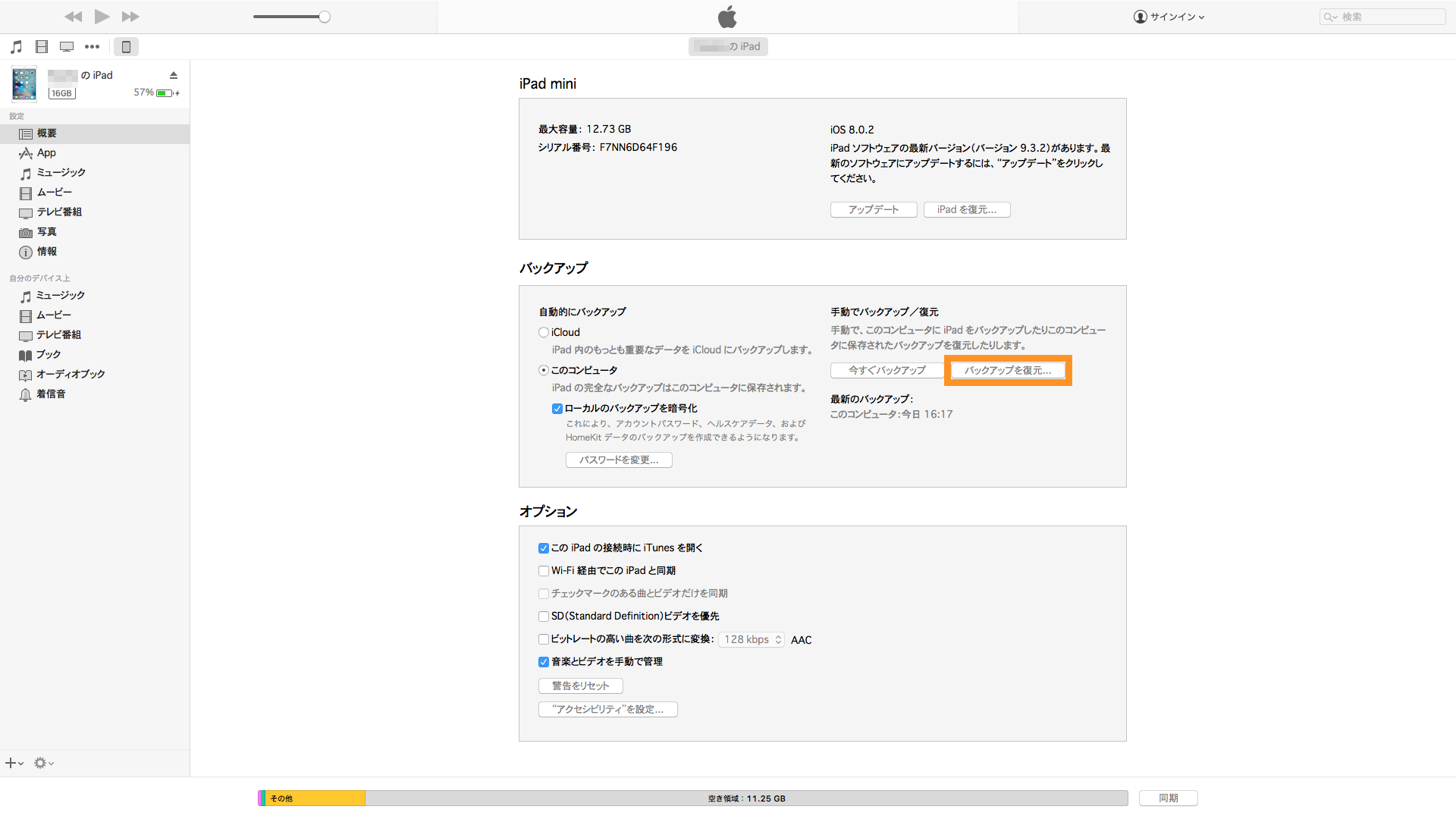Click the Apple logo in the status display
Image resolution: width=1456 pixels, height=819 pixels.
coord(727,17)
